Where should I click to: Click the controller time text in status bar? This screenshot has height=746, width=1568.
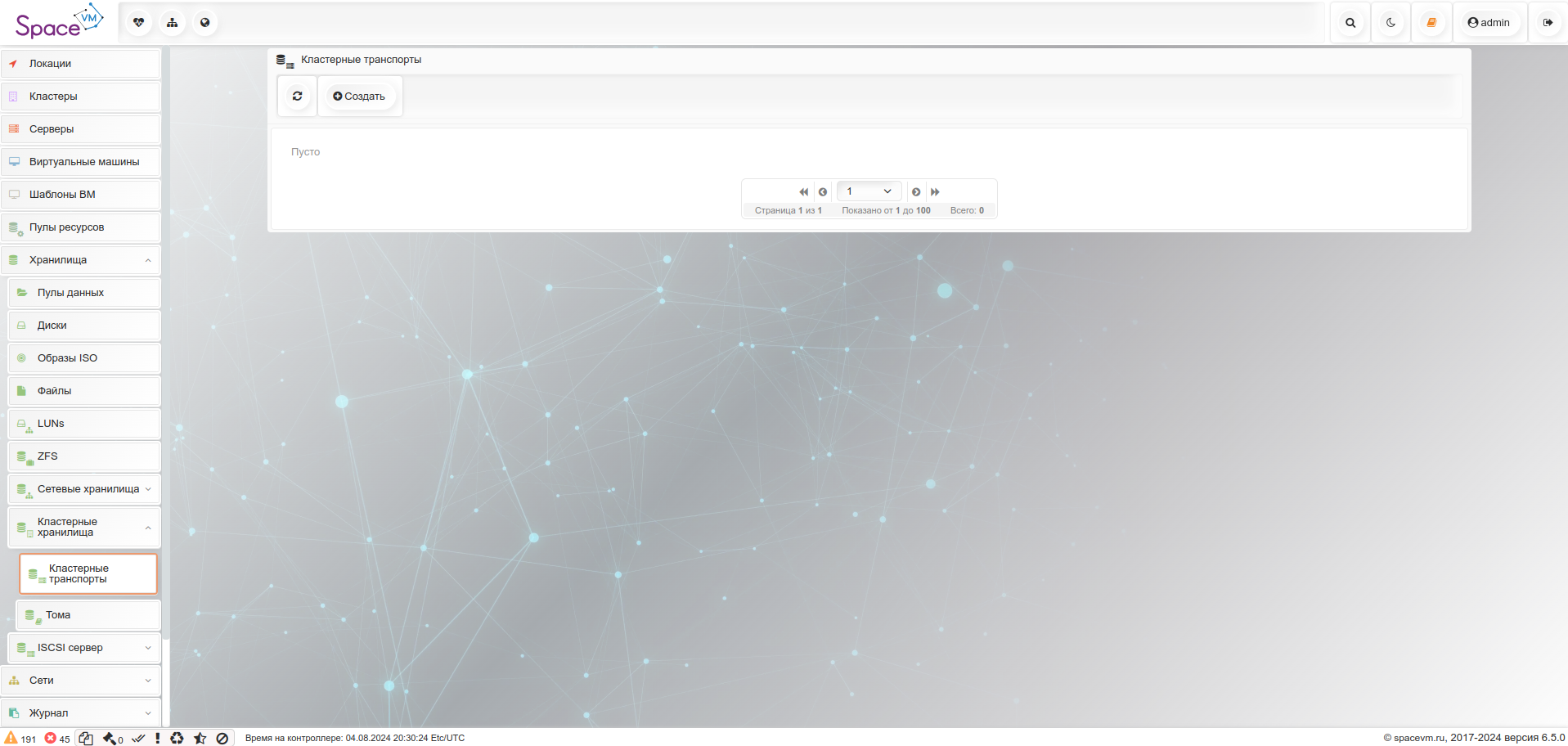pyautogui.click(x=355, y=738)
